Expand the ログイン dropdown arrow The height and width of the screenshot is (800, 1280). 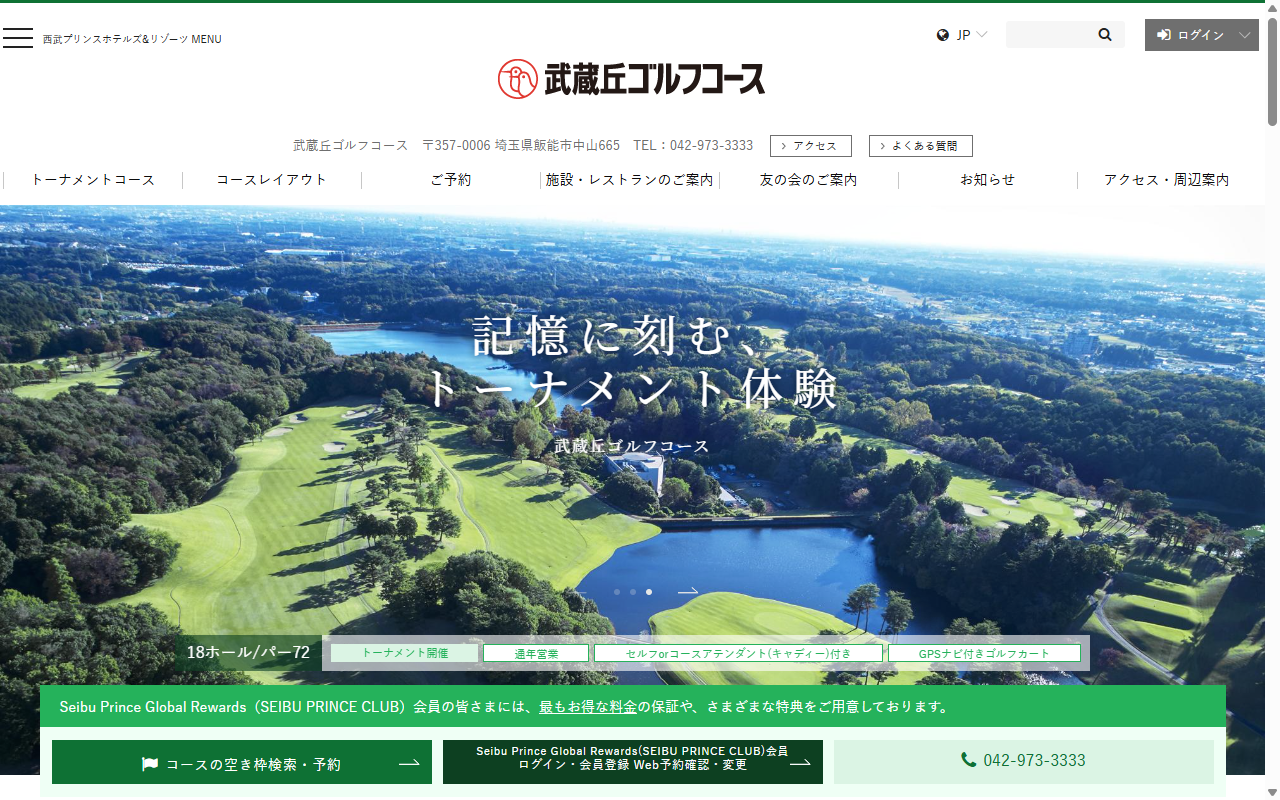point(1245,35)
